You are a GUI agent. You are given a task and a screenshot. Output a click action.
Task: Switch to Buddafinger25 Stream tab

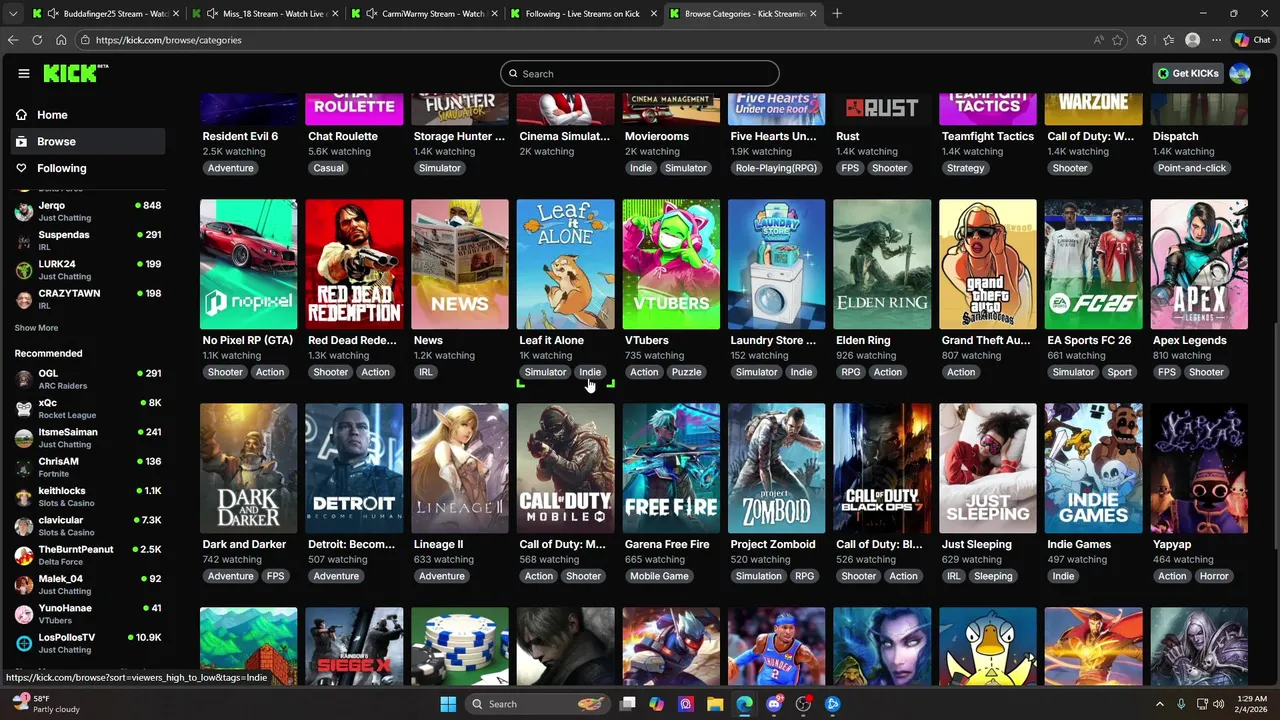pyautogui.click(x=106, y=14)
